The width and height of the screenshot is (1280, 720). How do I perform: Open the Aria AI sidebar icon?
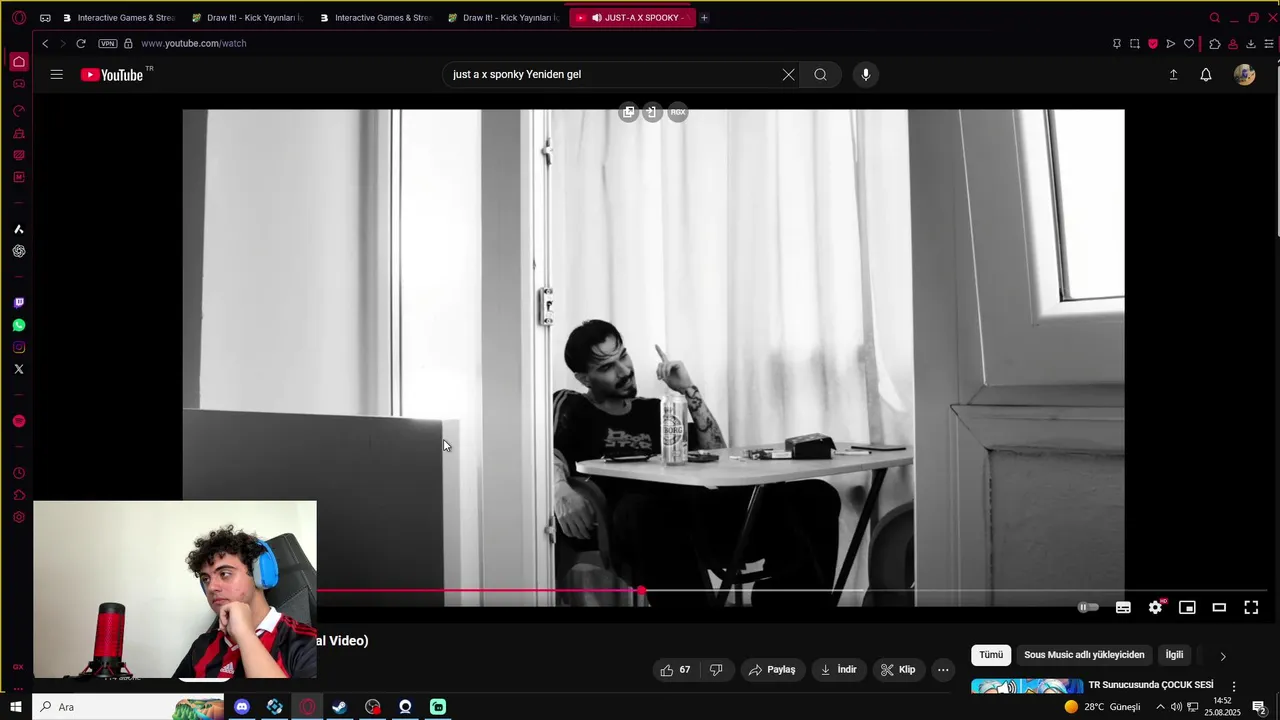(19, 229)
